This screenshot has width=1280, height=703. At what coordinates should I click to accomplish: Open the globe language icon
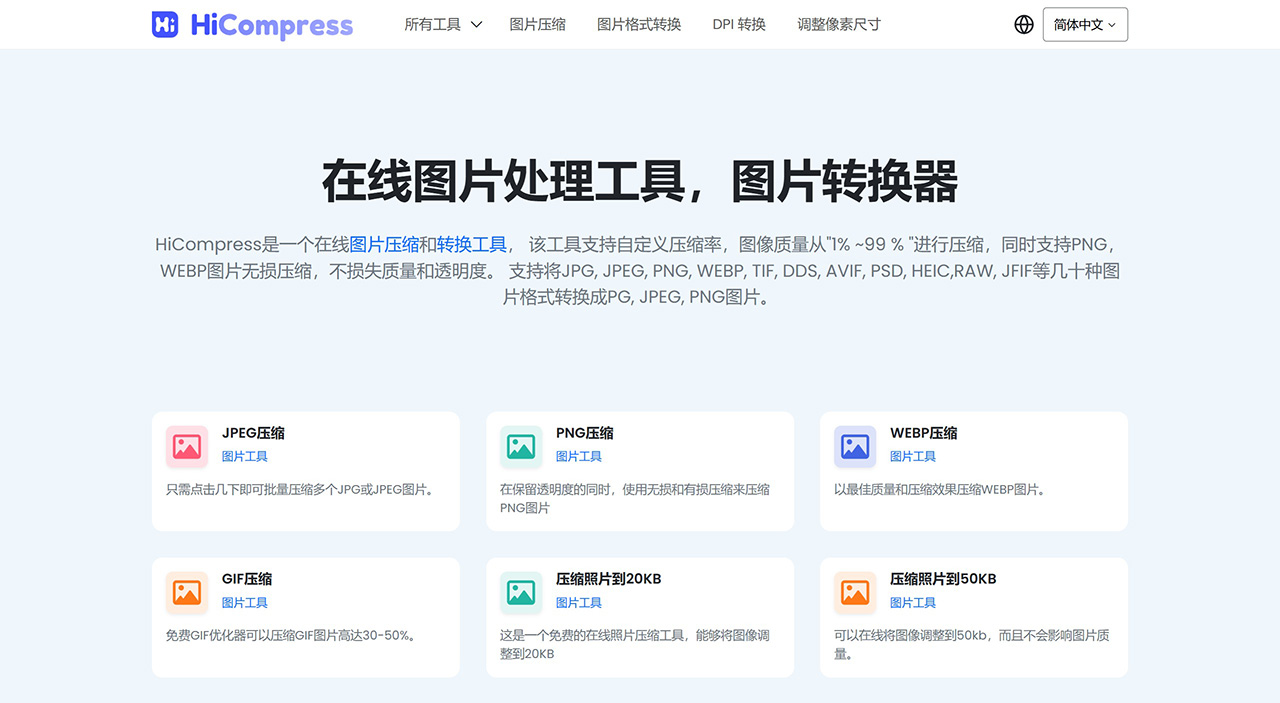tap(1023, 23)
